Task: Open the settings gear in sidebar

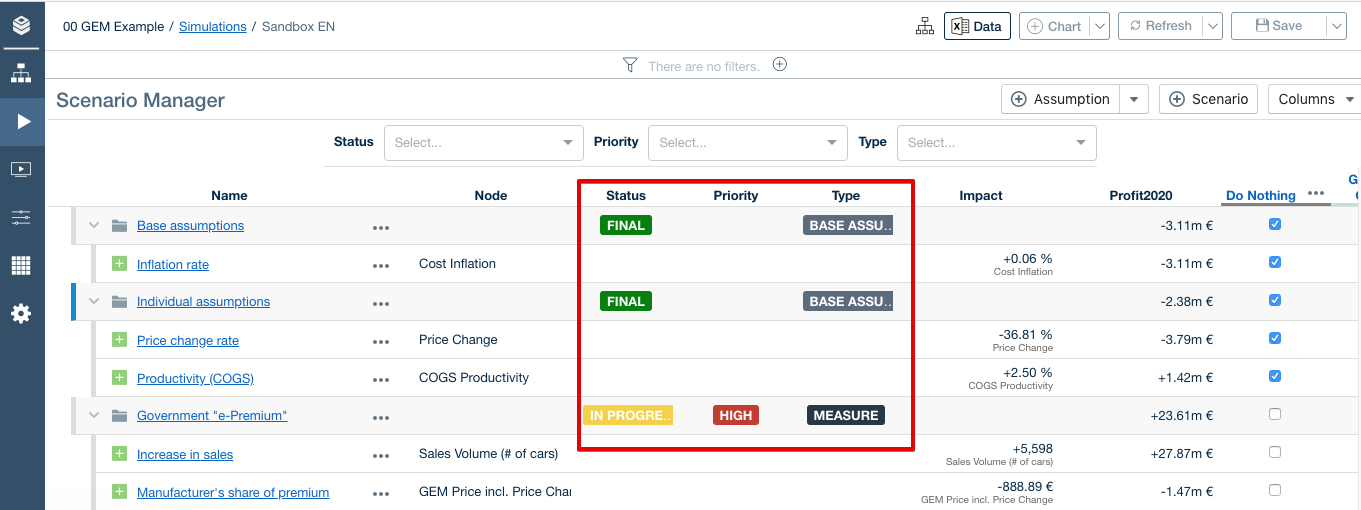Action: [21, 314]
